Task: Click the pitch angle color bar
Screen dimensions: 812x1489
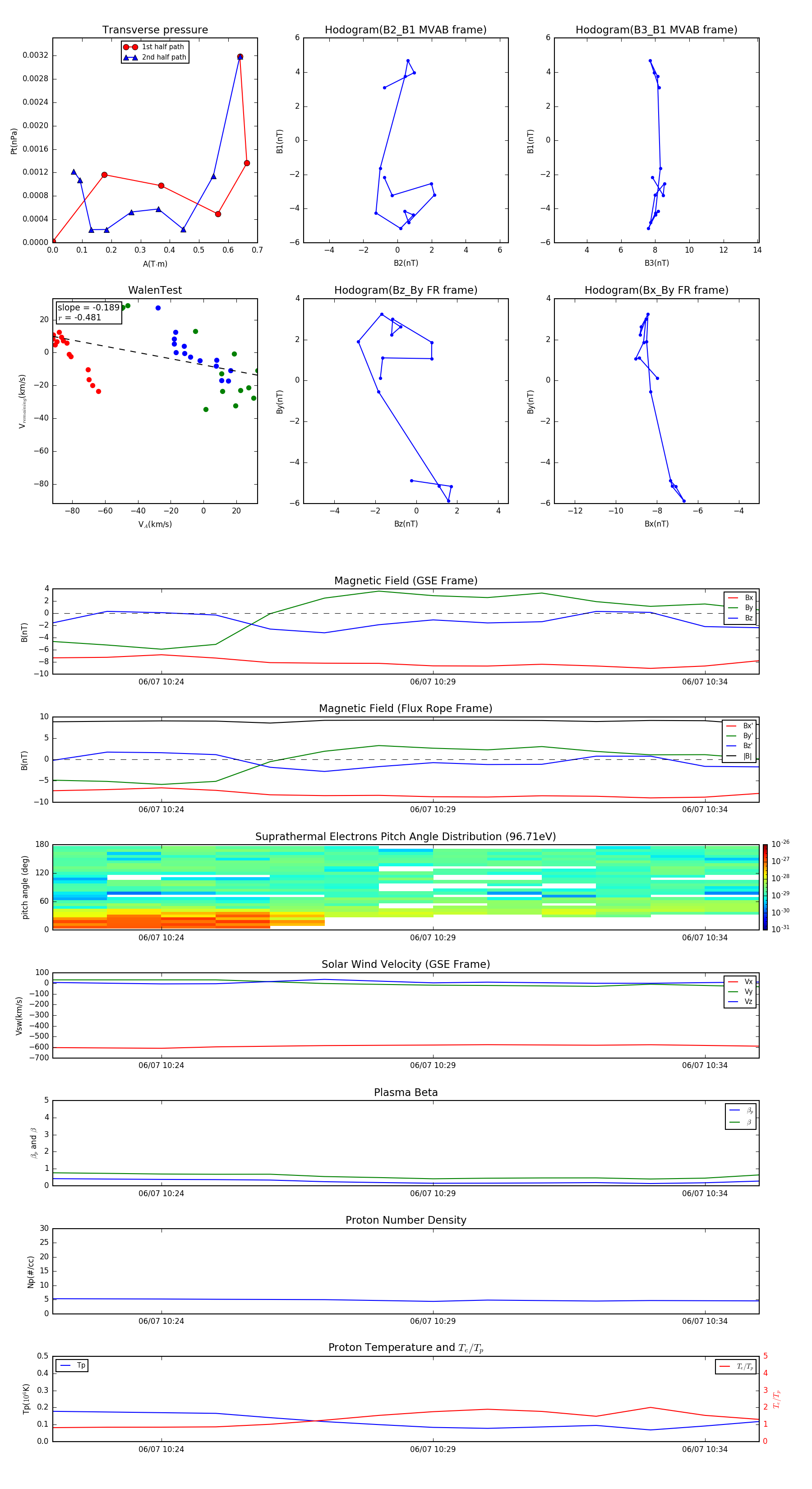Action: [765, 887]
